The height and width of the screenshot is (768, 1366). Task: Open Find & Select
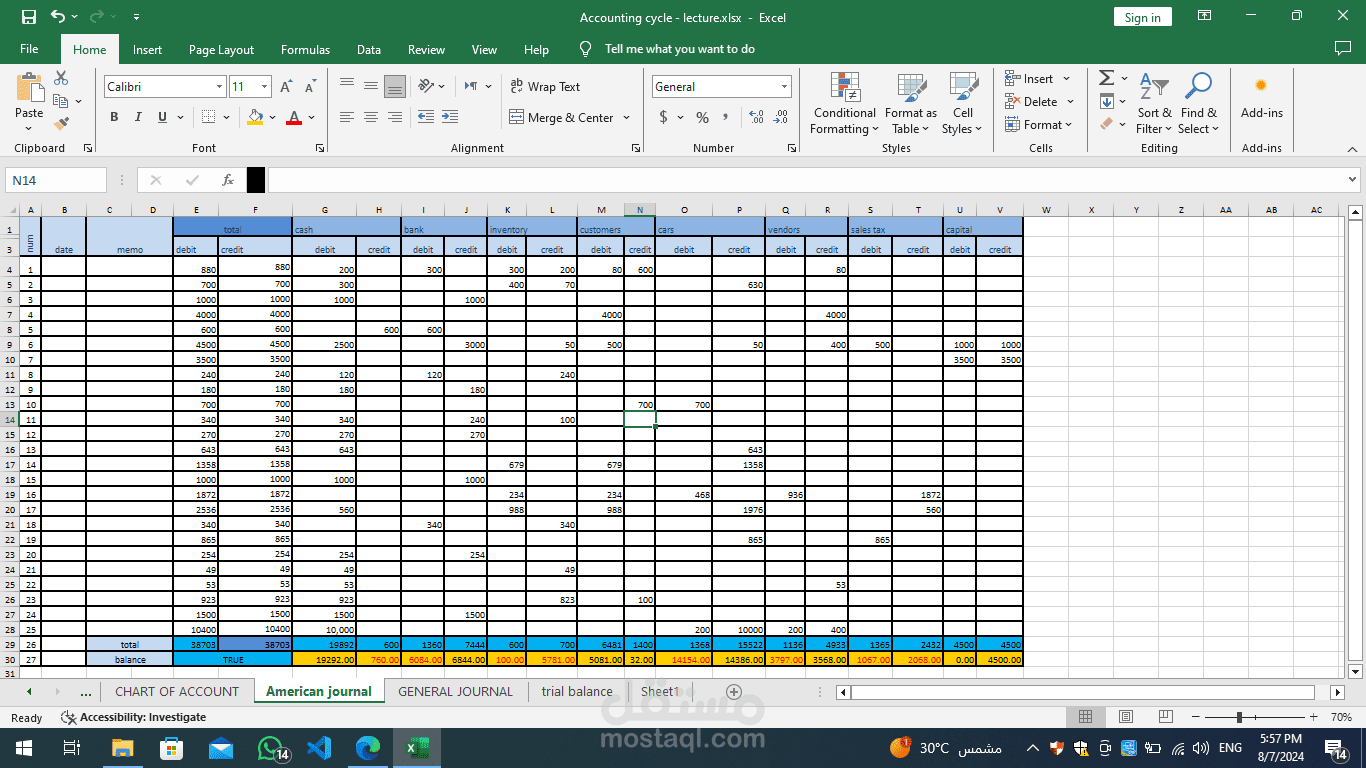(x=1198, y=104)
